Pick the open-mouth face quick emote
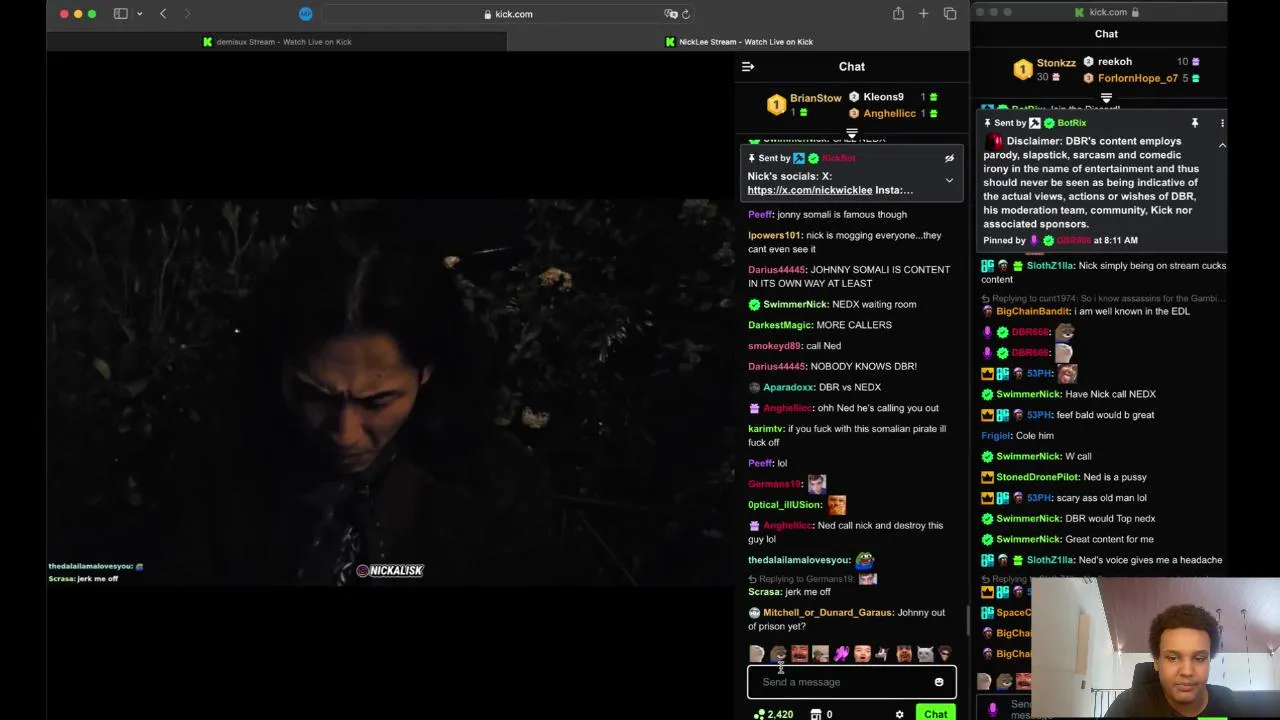 point(862,654)
